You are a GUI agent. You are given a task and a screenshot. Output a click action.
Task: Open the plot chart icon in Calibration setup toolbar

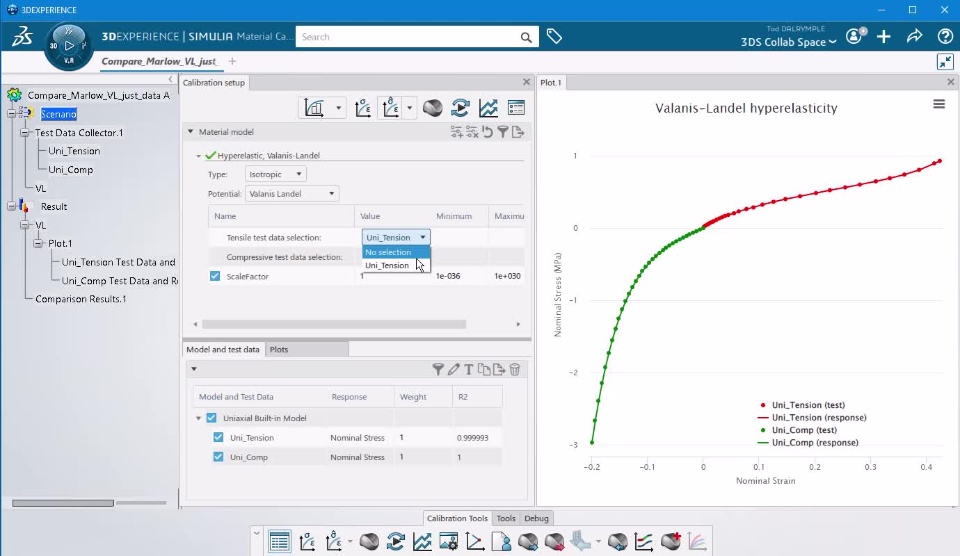tap(488, 108)
